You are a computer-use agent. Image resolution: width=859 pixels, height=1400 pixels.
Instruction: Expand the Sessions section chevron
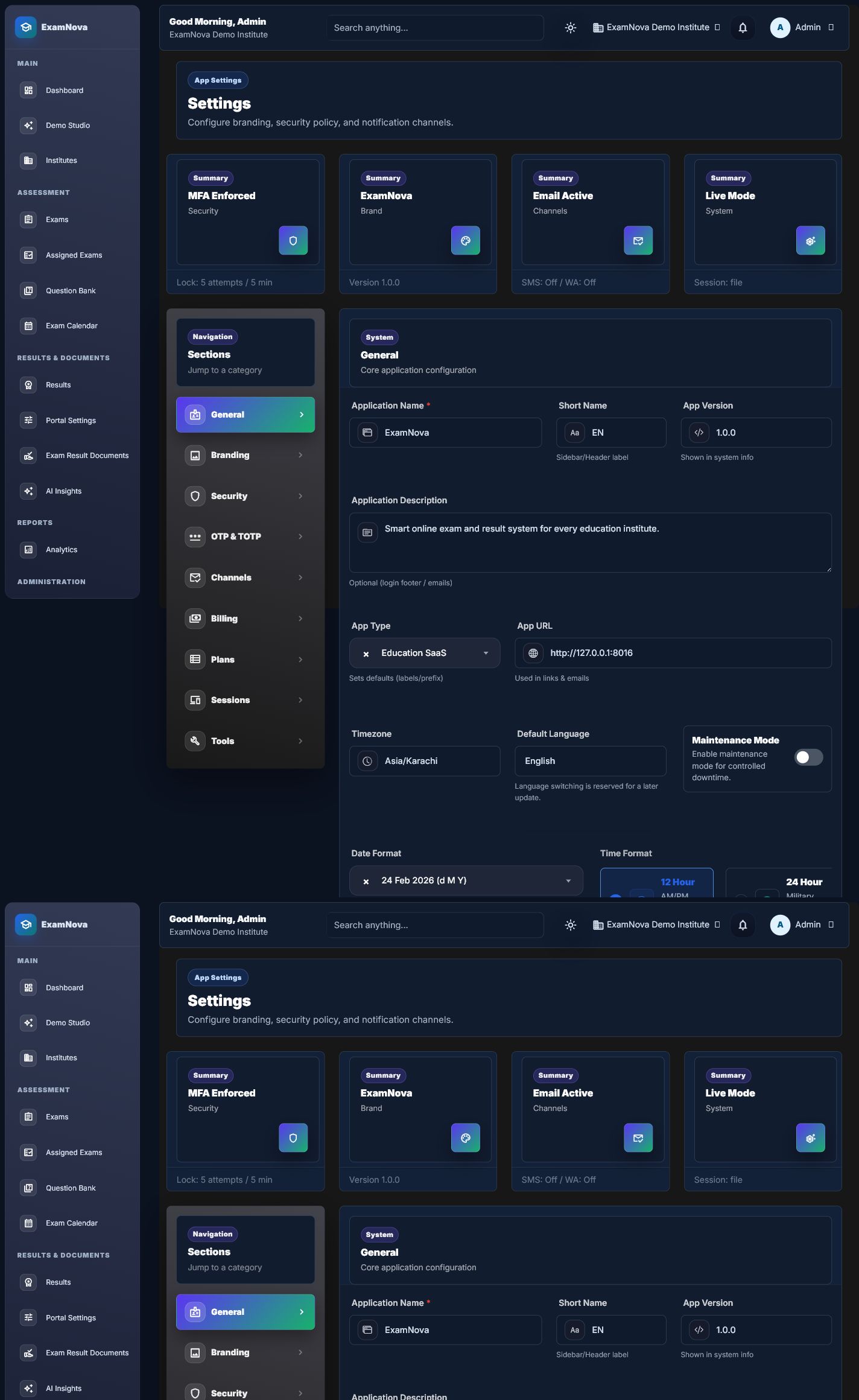coord(300,700)
